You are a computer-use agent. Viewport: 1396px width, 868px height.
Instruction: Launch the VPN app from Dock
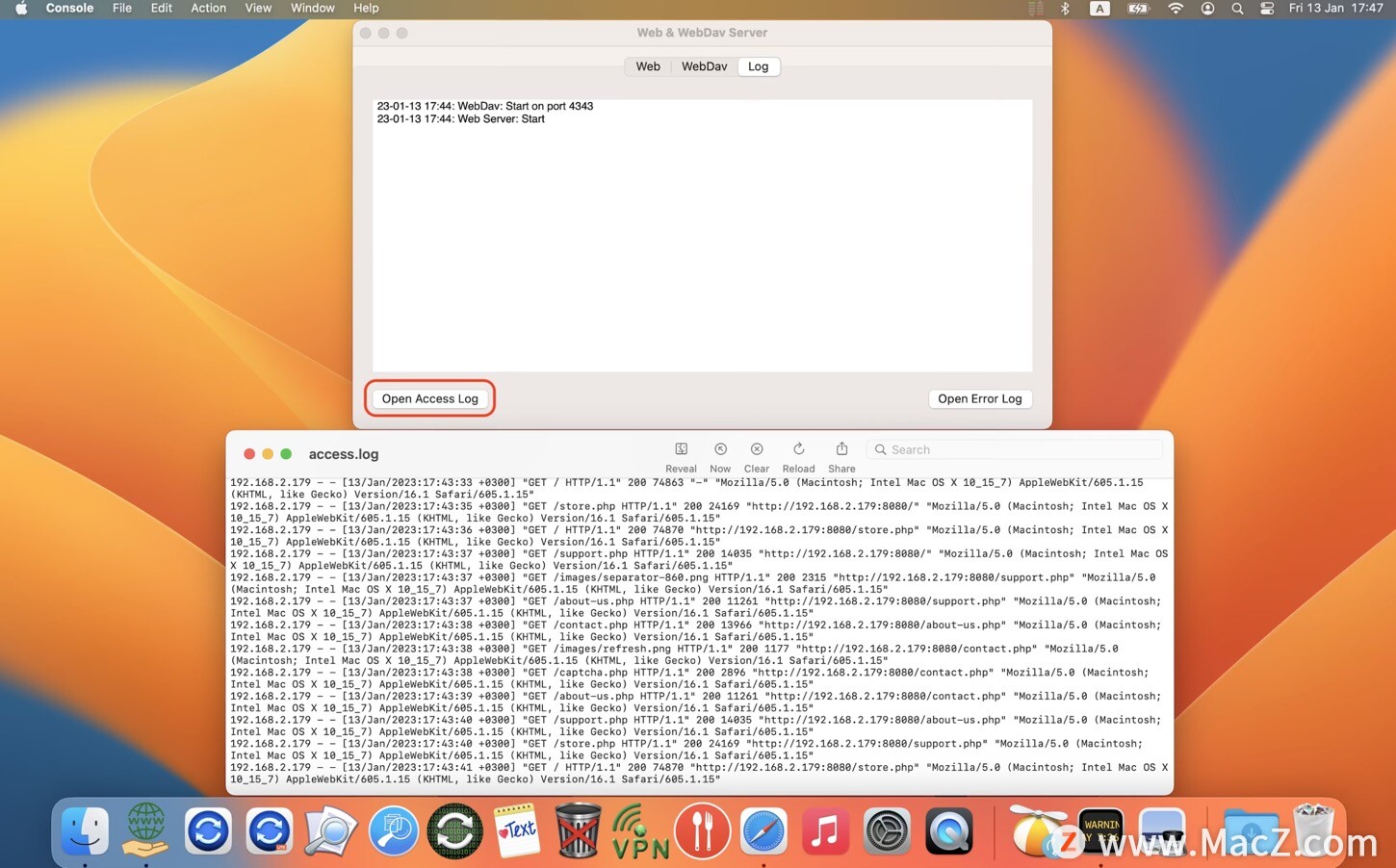[640, 830]
